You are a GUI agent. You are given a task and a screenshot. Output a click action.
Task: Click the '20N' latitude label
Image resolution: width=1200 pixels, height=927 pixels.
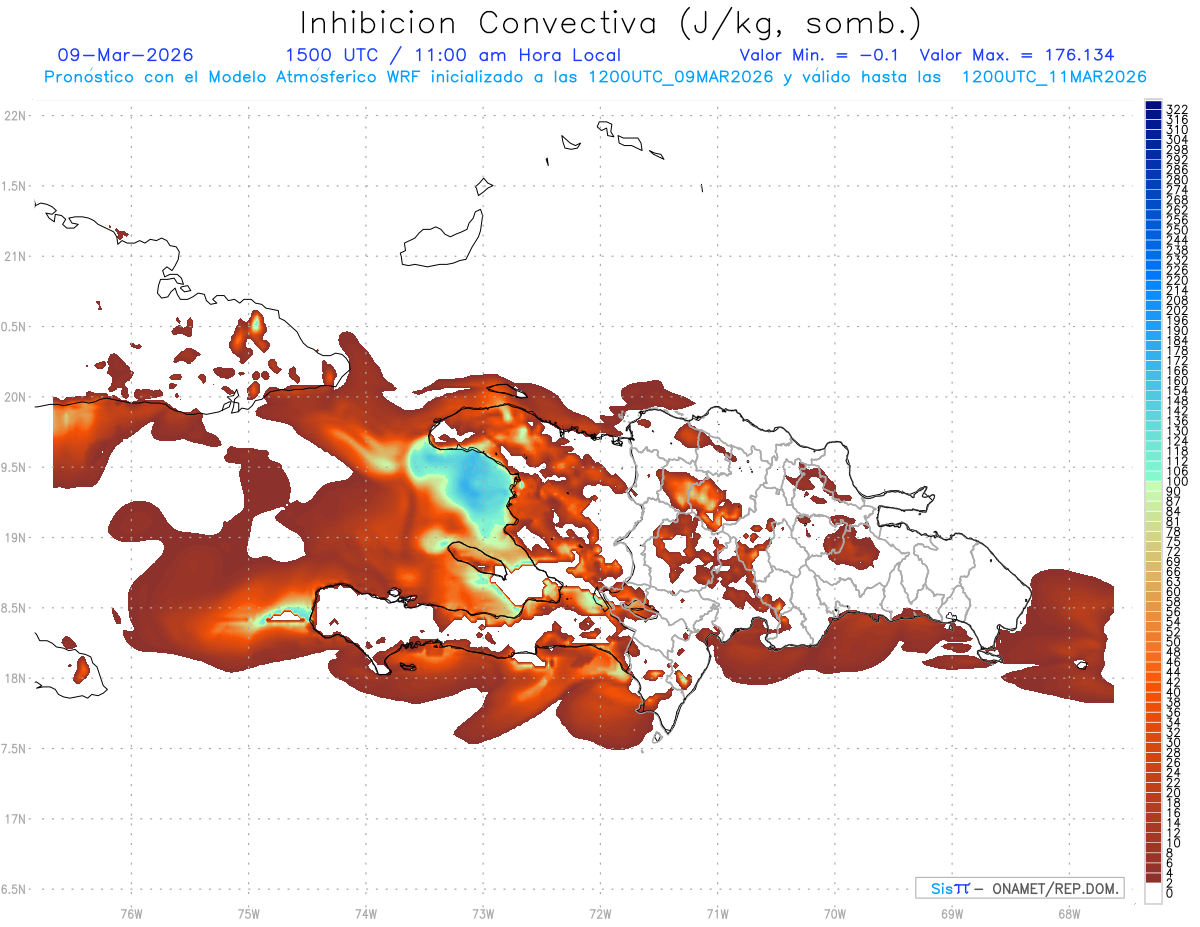(15, 397)
